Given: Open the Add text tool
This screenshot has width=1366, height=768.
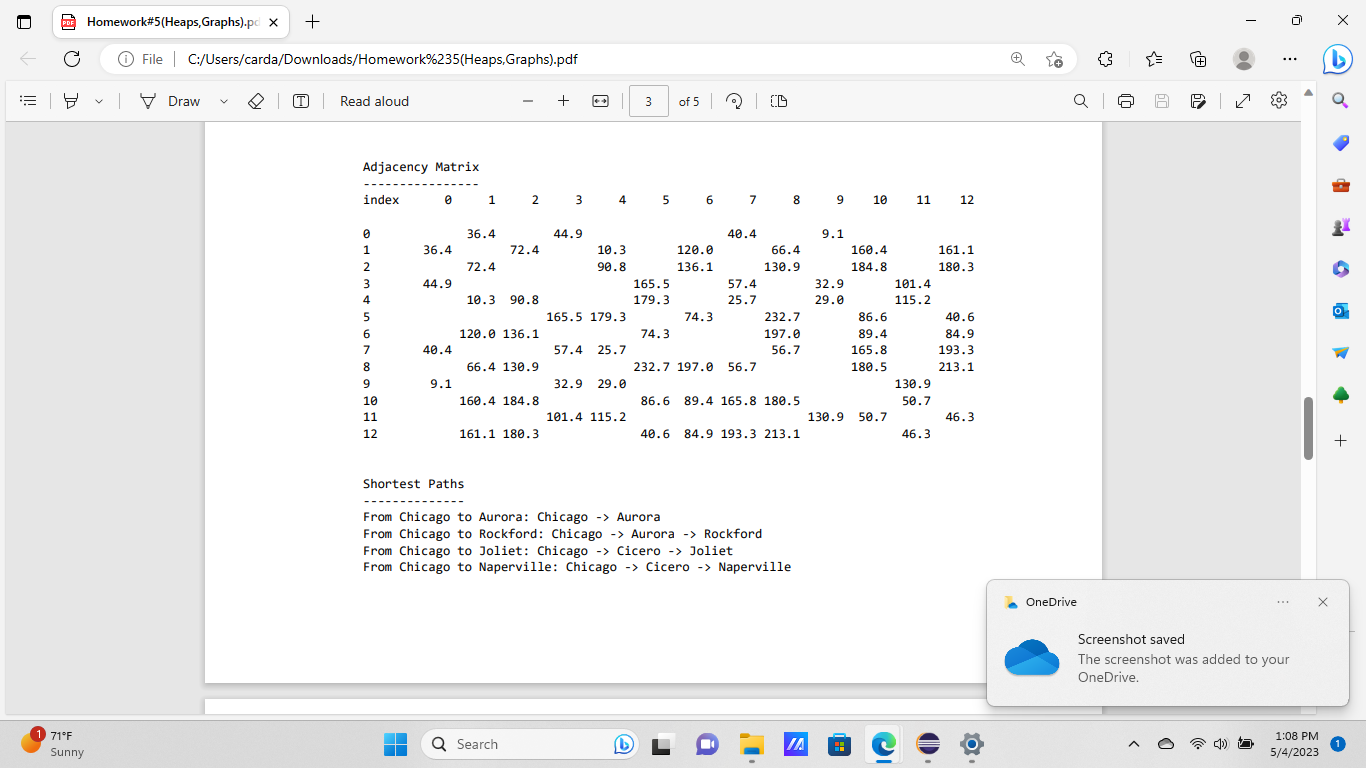Looking at the screenshot, I should click(300, 100).
